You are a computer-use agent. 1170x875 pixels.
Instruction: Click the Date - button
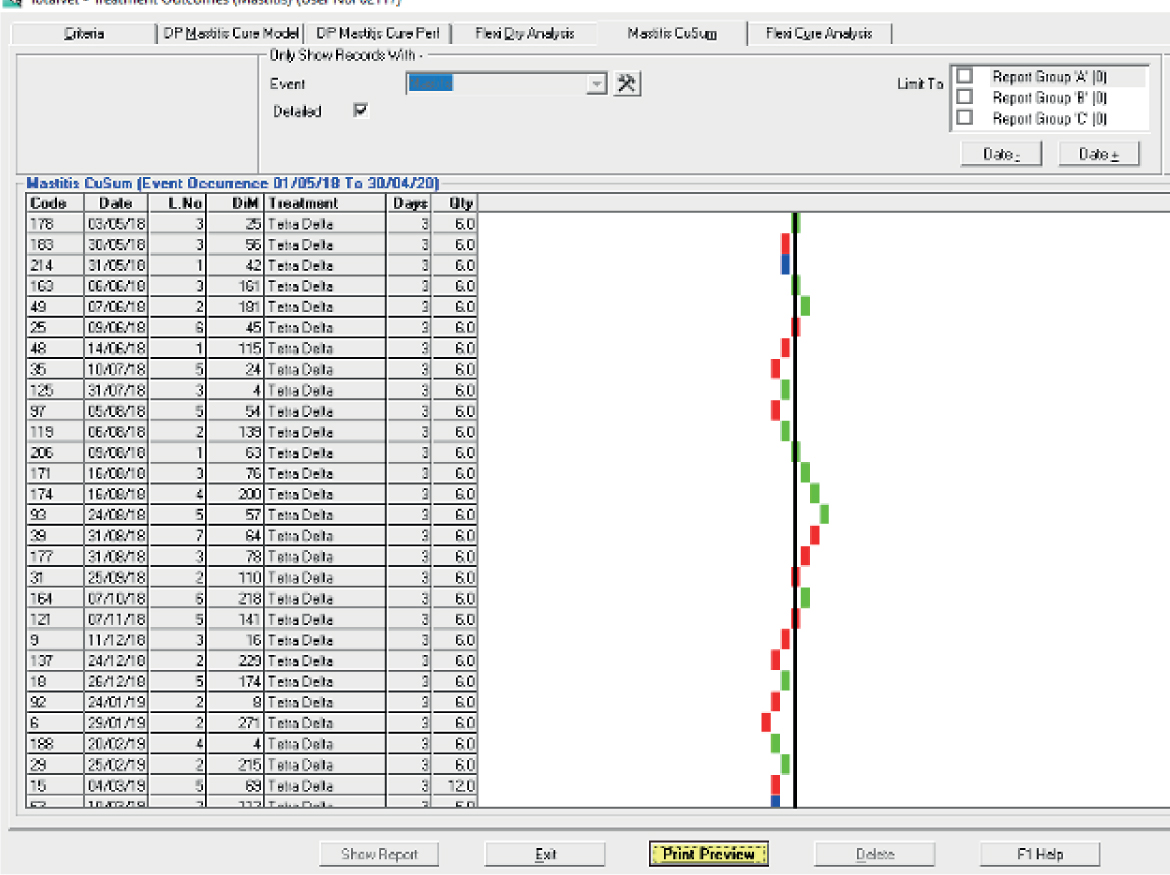point(1001,154)
